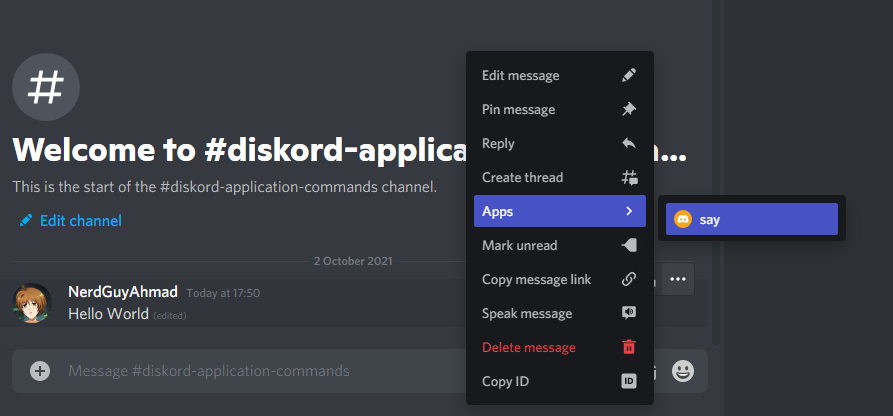Viewport: 893px width, 416px height.
Task: Open the three-dots More menu on the message
Action: pos(678,279)
